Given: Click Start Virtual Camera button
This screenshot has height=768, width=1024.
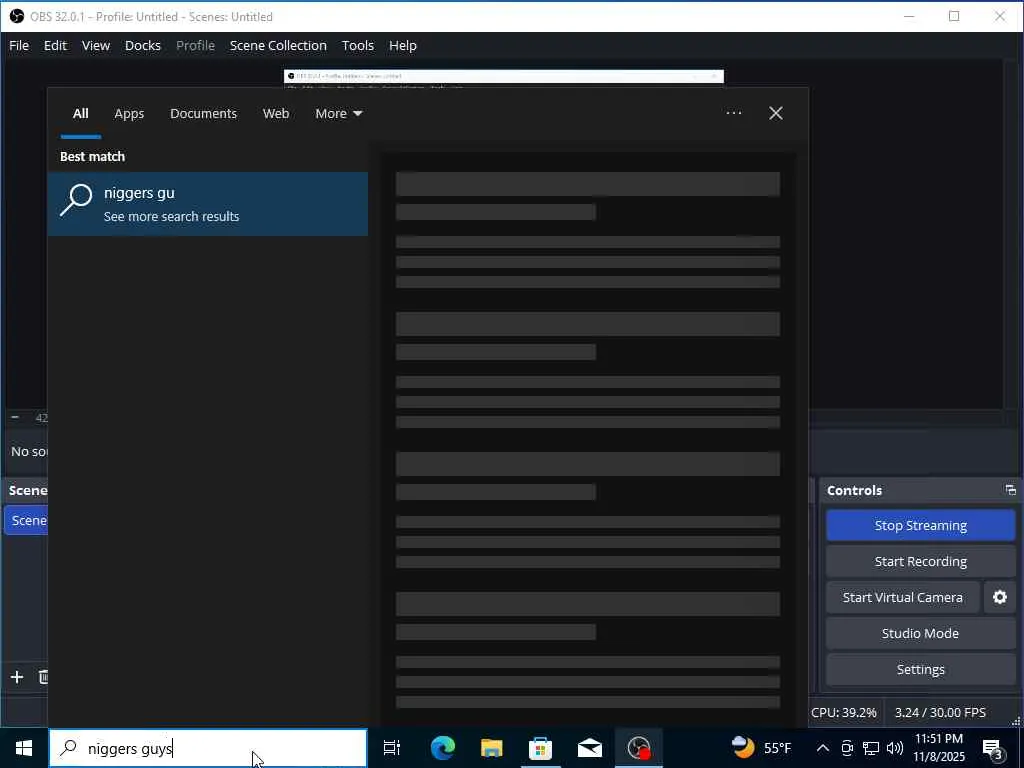Looking at the screenshot, I should pyautogui.click(x=903, y=598).
